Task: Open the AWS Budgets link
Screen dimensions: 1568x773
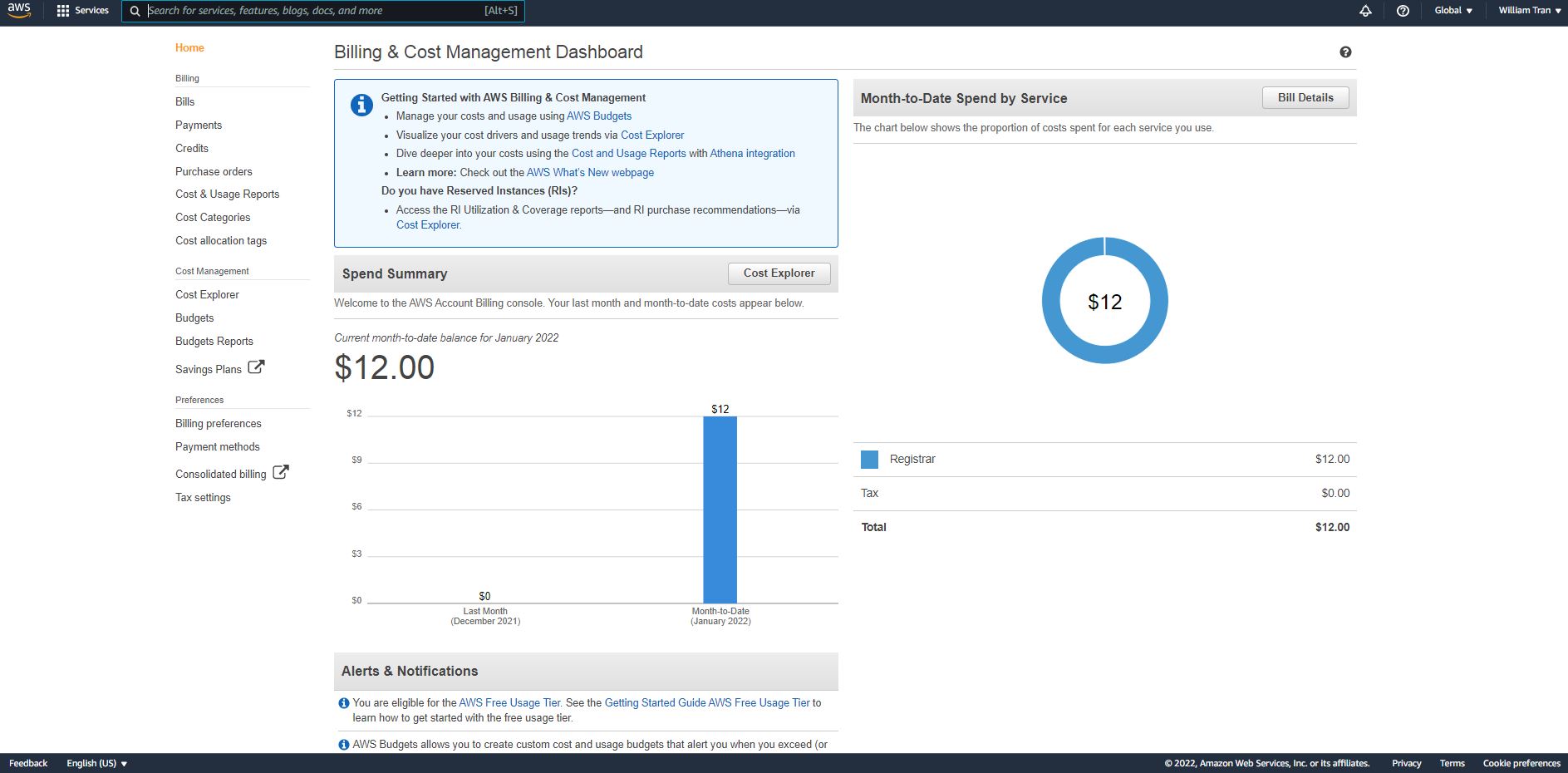Action: 598,116
